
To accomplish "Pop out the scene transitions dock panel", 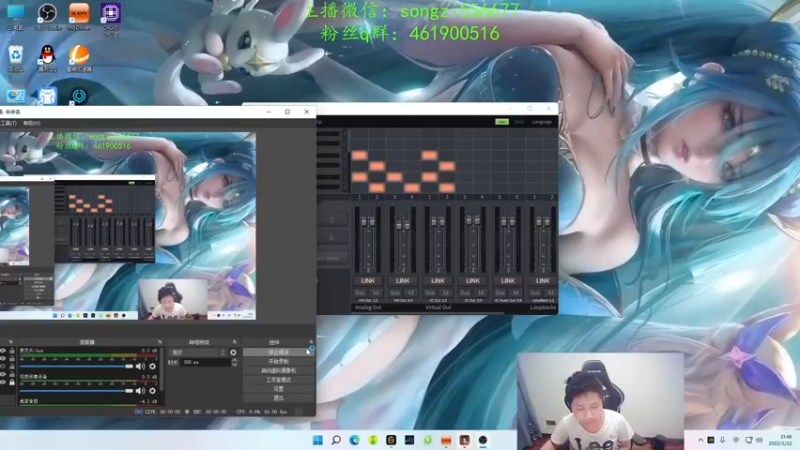I will pyautogui.click(x=235, y=342).
